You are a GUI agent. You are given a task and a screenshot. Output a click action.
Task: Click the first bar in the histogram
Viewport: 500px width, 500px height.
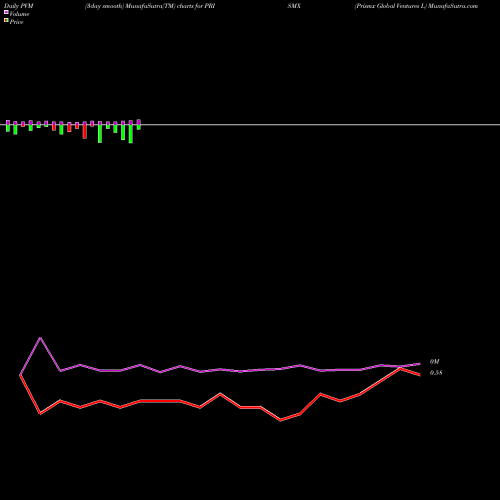coord(8,126)
